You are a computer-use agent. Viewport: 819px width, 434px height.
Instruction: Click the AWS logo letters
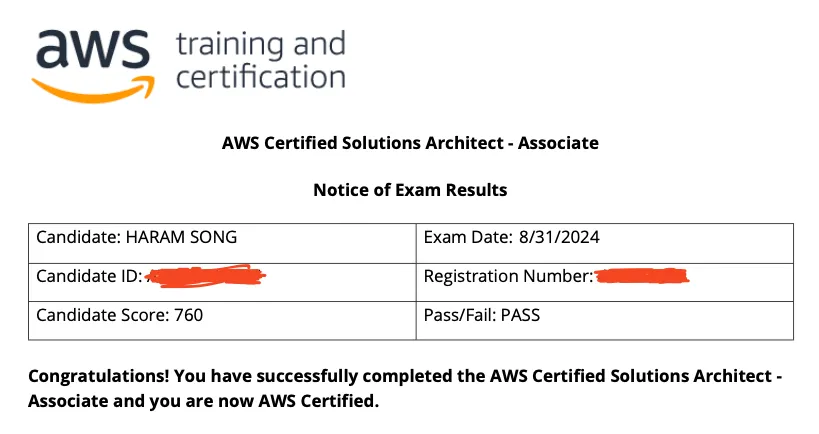tap(92, 48)
